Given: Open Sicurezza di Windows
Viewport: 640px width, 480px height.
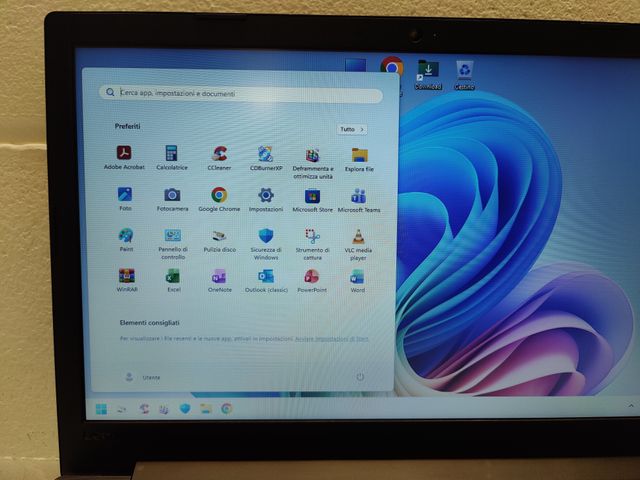Looking at the screenshot, I should [x=266, y=244].
